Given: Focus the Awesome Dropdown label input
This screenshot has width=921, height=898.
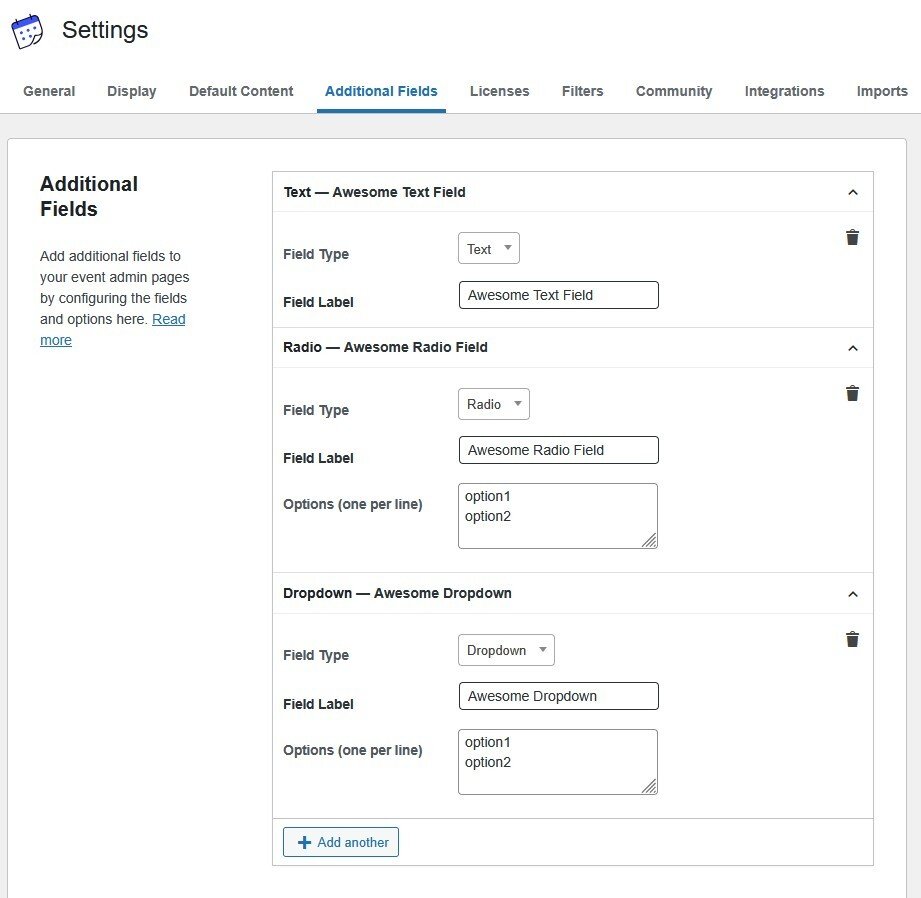Looking at the screenshot, I should (x=558, y=696).
